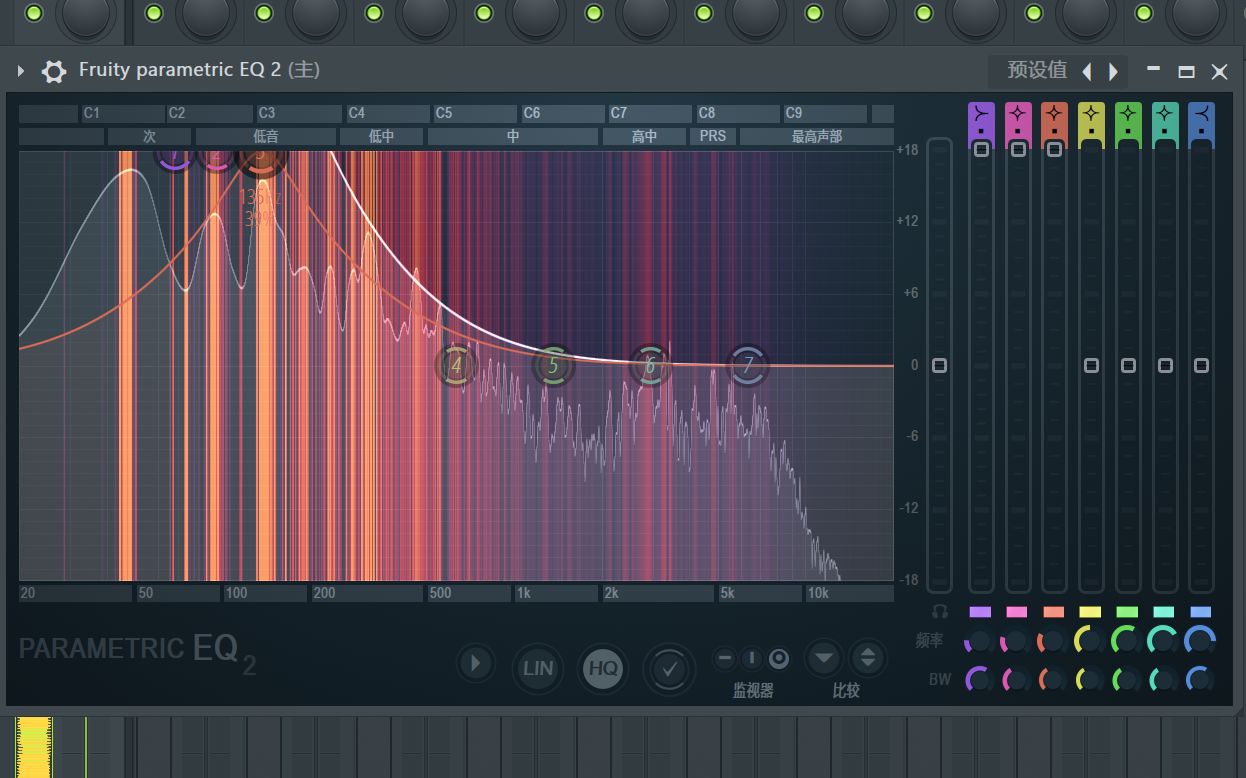
Task: Click the yellow band 4 frequency knob
Action: [1090, 642]
